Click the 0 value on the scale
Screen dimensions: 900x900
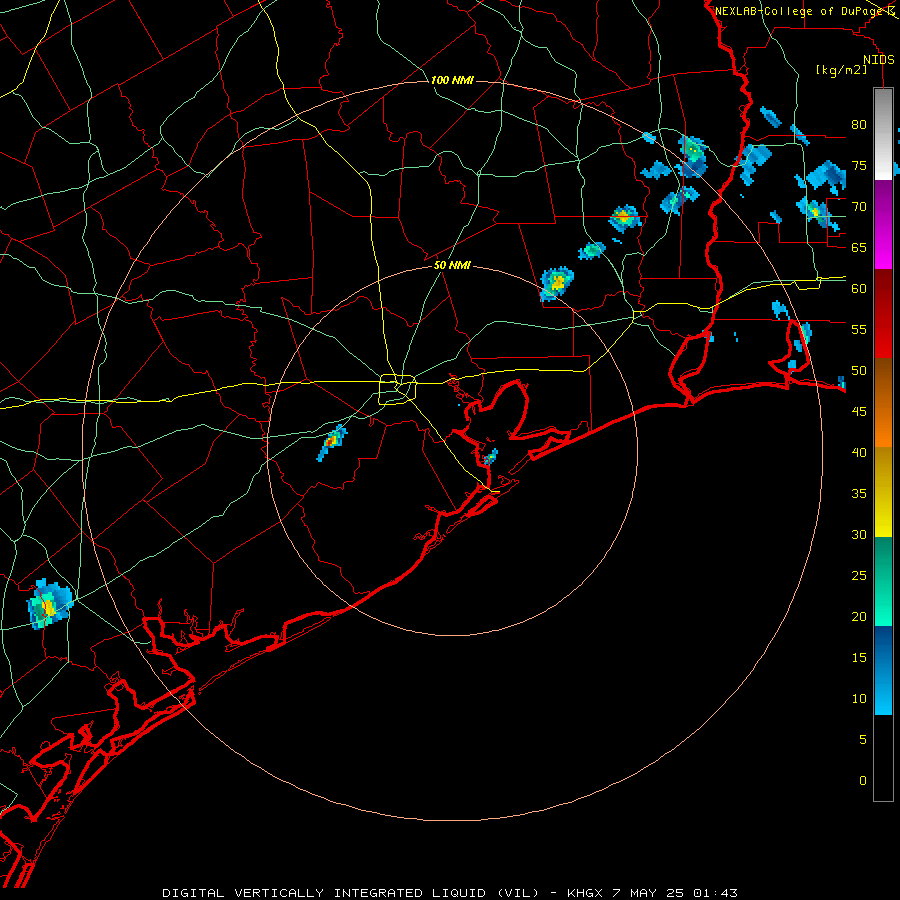pos(863,781)
